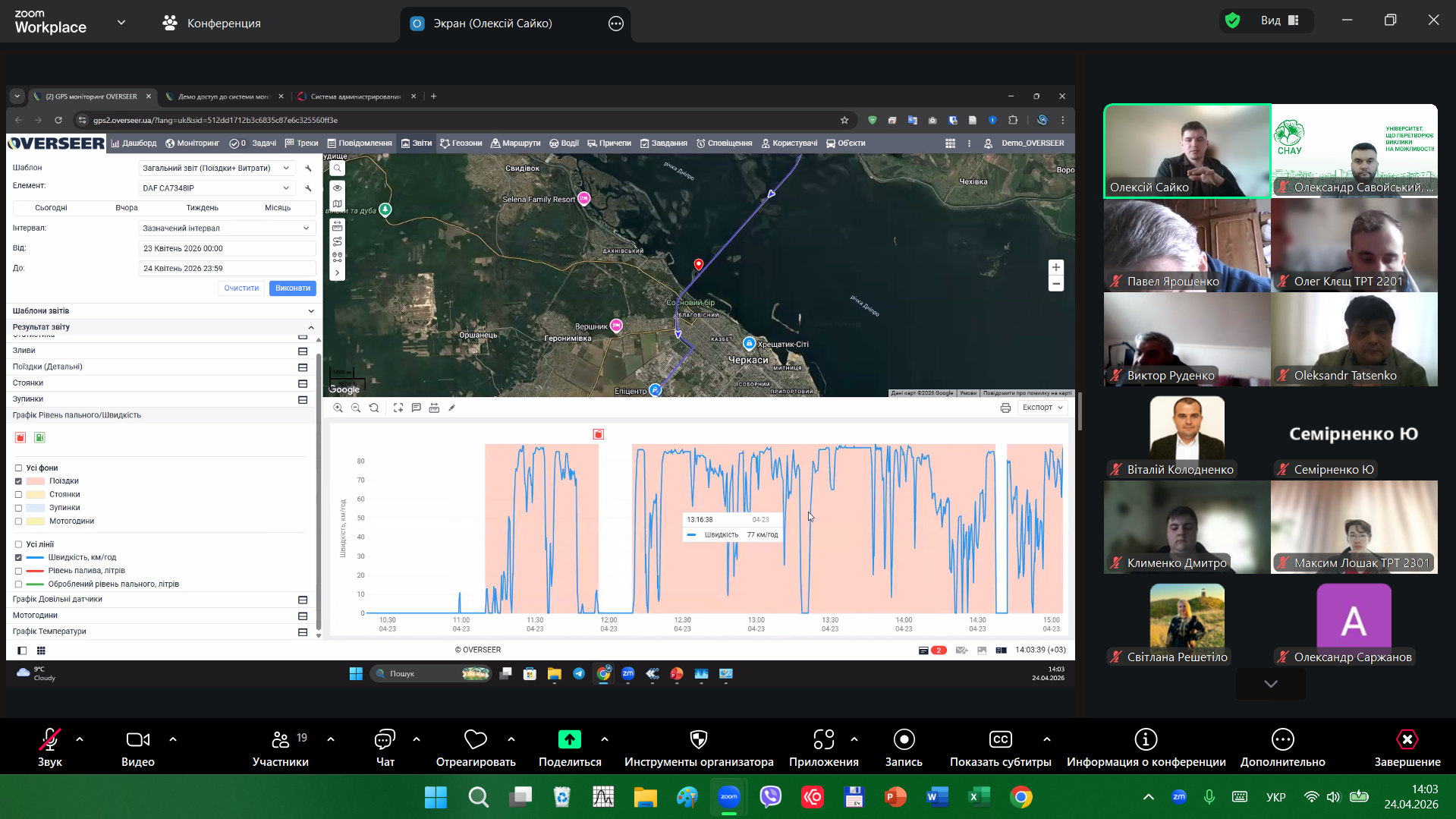Viewport: 1456px width, 819px height.
Task: Enable the Стоянки background checkbox
Action: pos(19,495)
